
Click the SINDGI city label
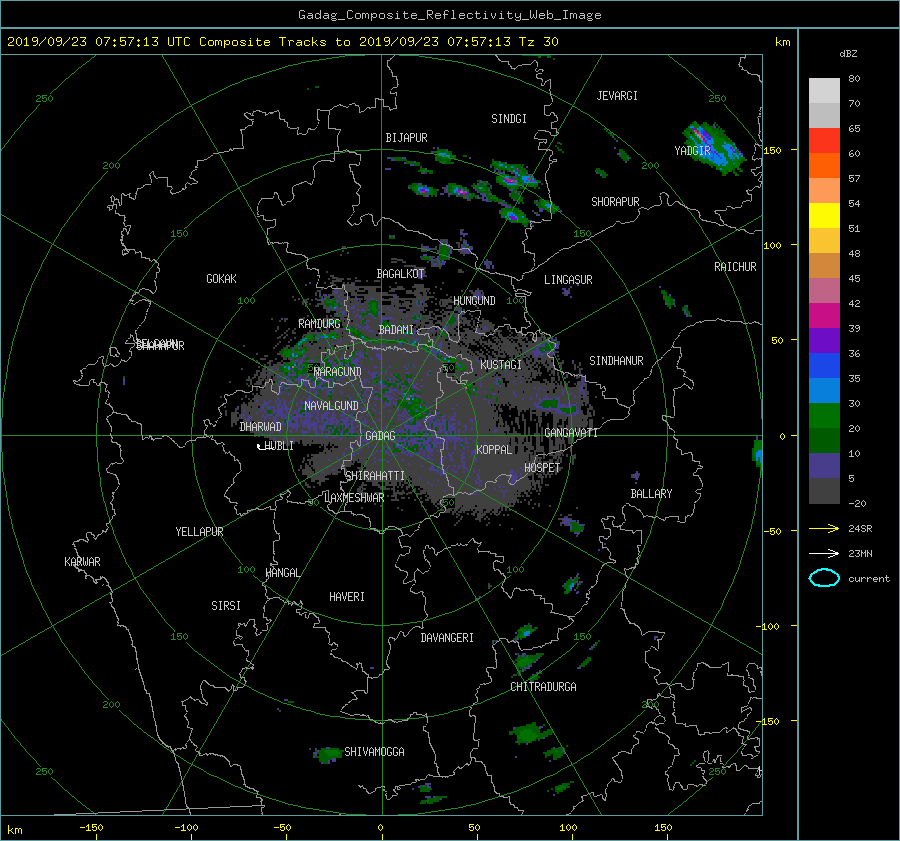pos(509,119)
